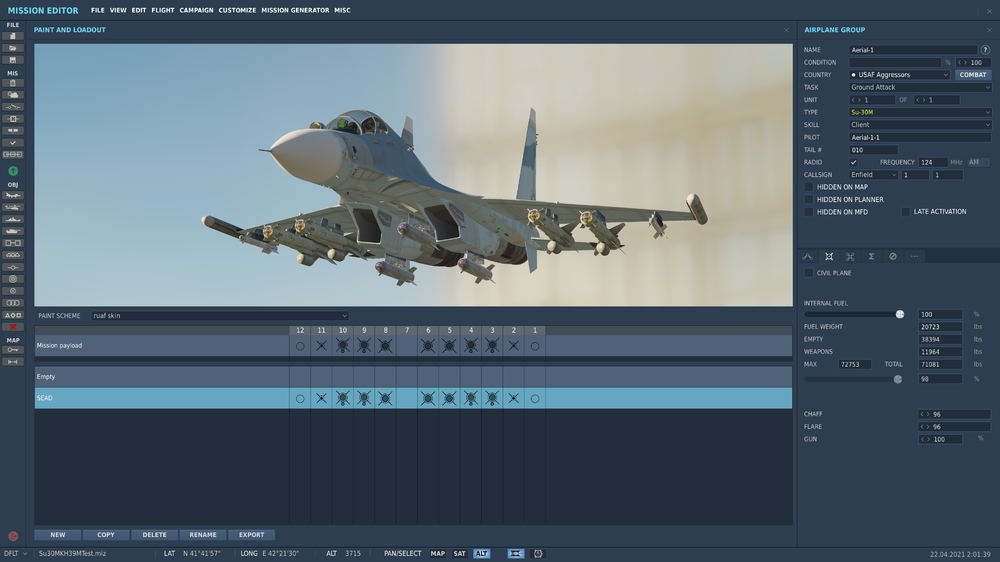
Task: Open the AM modulation dropdown
Action: [978, 162]
